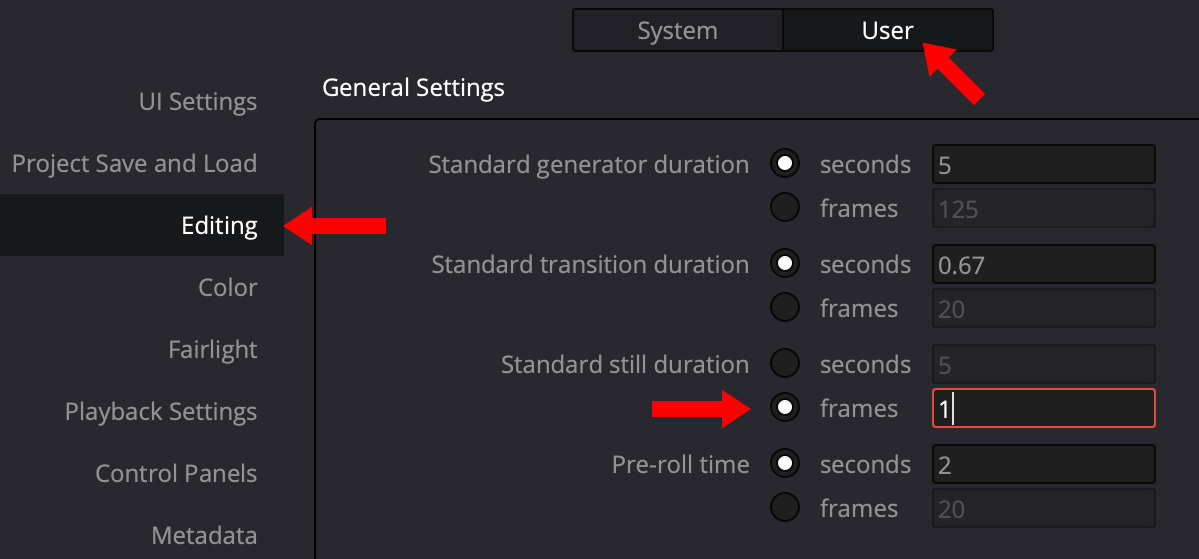Select seconds for Standard generator duration
Screen dimensions: 1199x559
coord(785,164)
